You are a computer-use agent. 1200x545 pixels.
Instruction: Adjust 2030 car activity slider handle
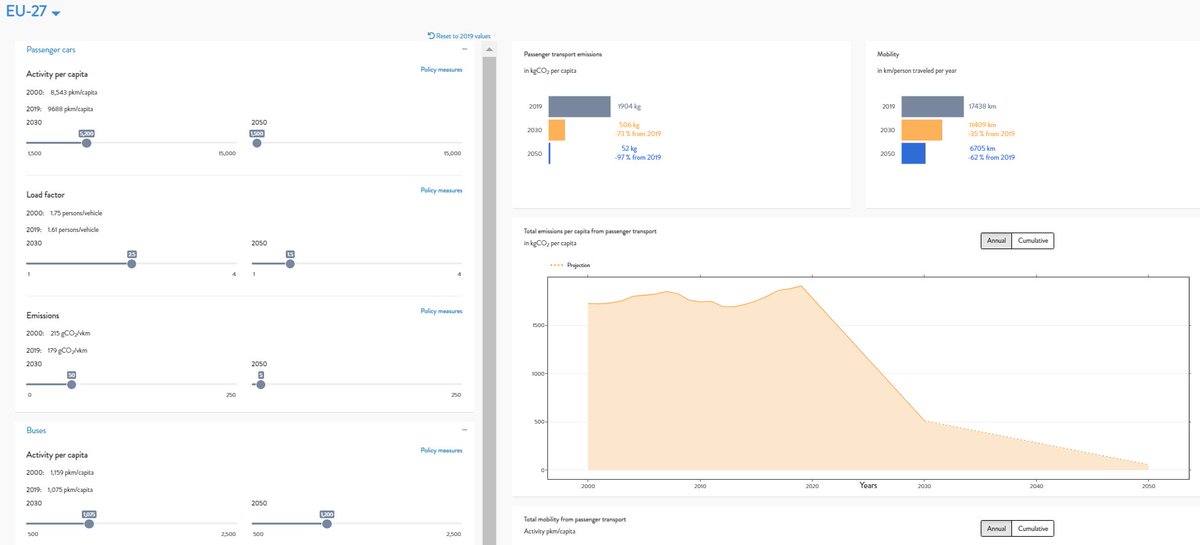coord(87,143)
